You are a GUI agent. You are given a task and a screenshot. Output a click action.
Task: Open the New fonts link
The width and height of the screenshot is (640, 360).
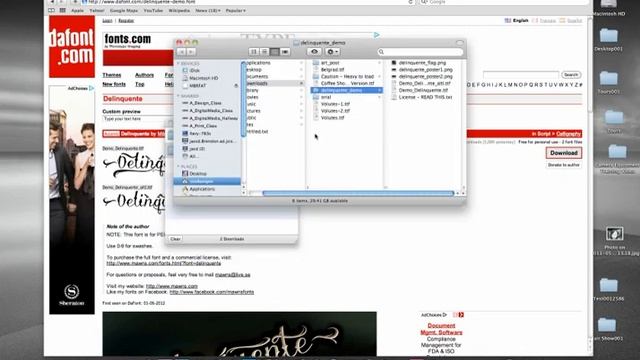tap(114, 84)
